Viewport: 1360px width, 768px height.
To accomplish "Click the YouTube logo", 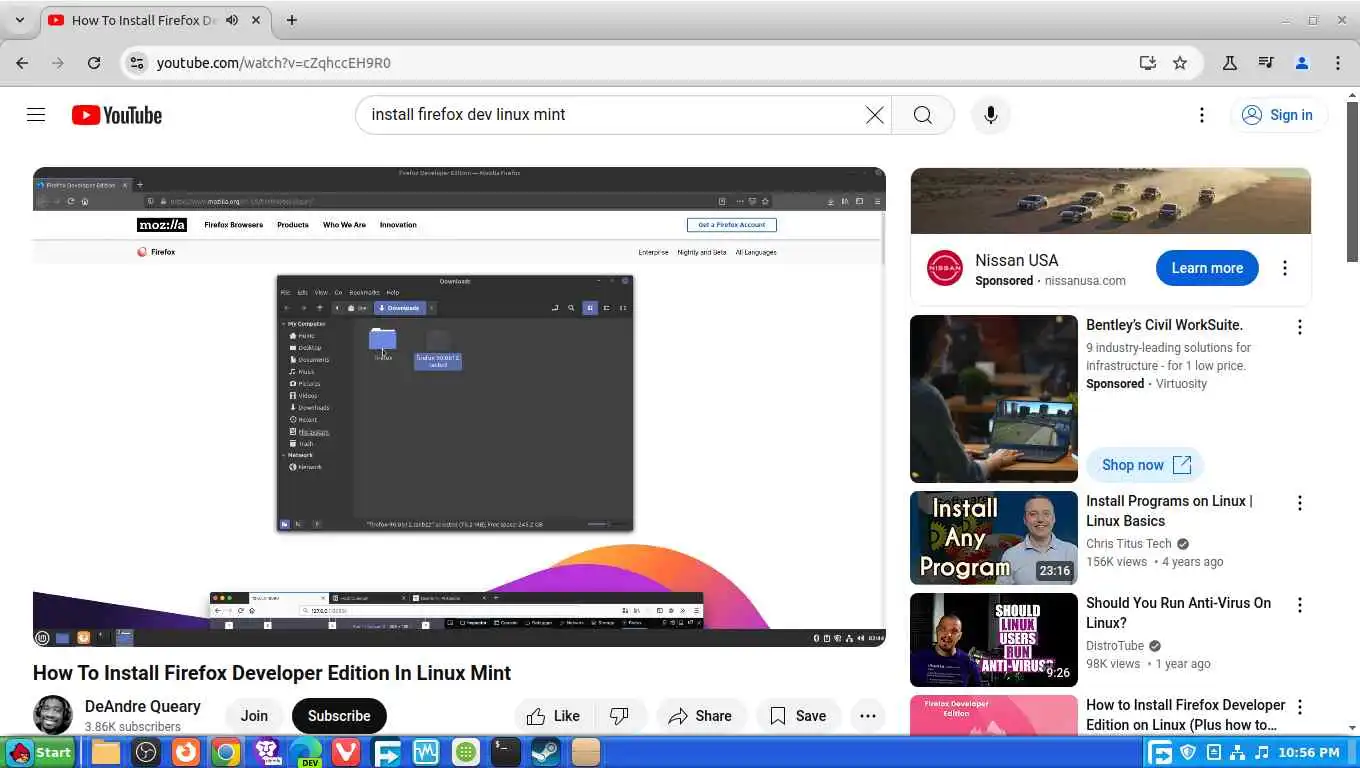I will tap(117, 115).
